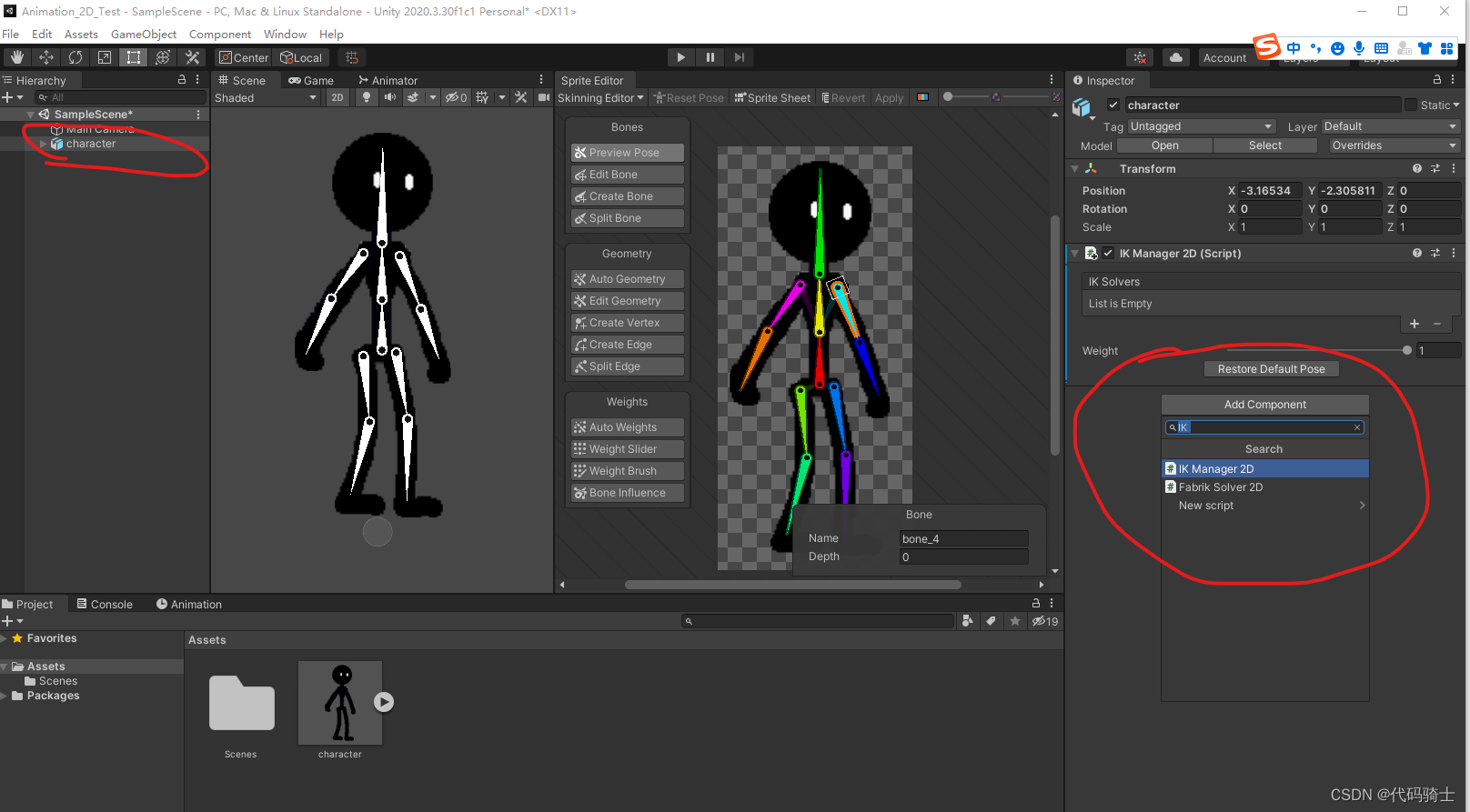Viewport: 1470px width, 812px height.
Task: Select the Rect tool
Action: pos(134,57)
